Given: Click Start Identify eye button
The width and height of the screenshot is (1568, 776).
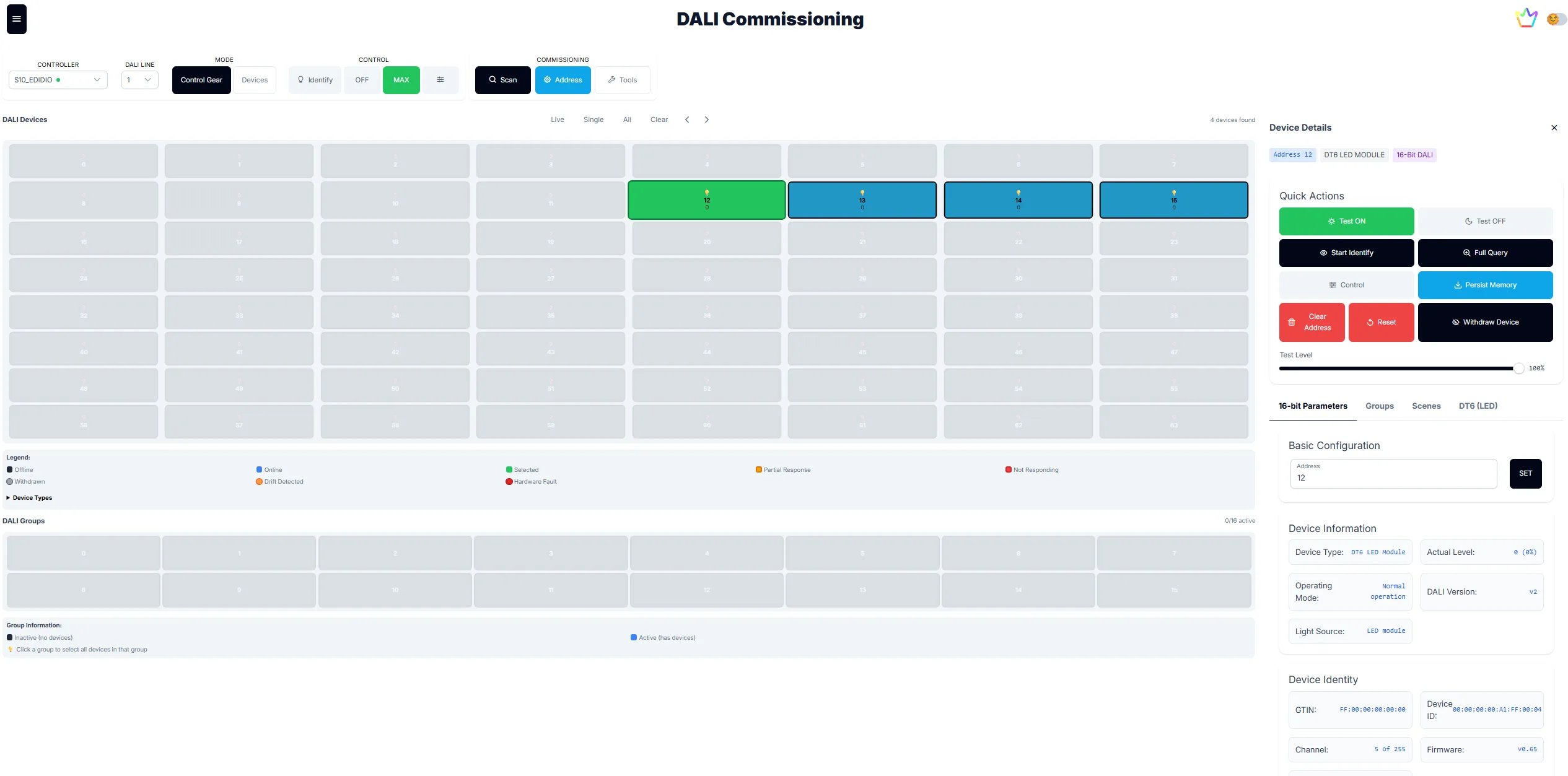Looking at the screenshot, I should click(x=1346, y=253).
